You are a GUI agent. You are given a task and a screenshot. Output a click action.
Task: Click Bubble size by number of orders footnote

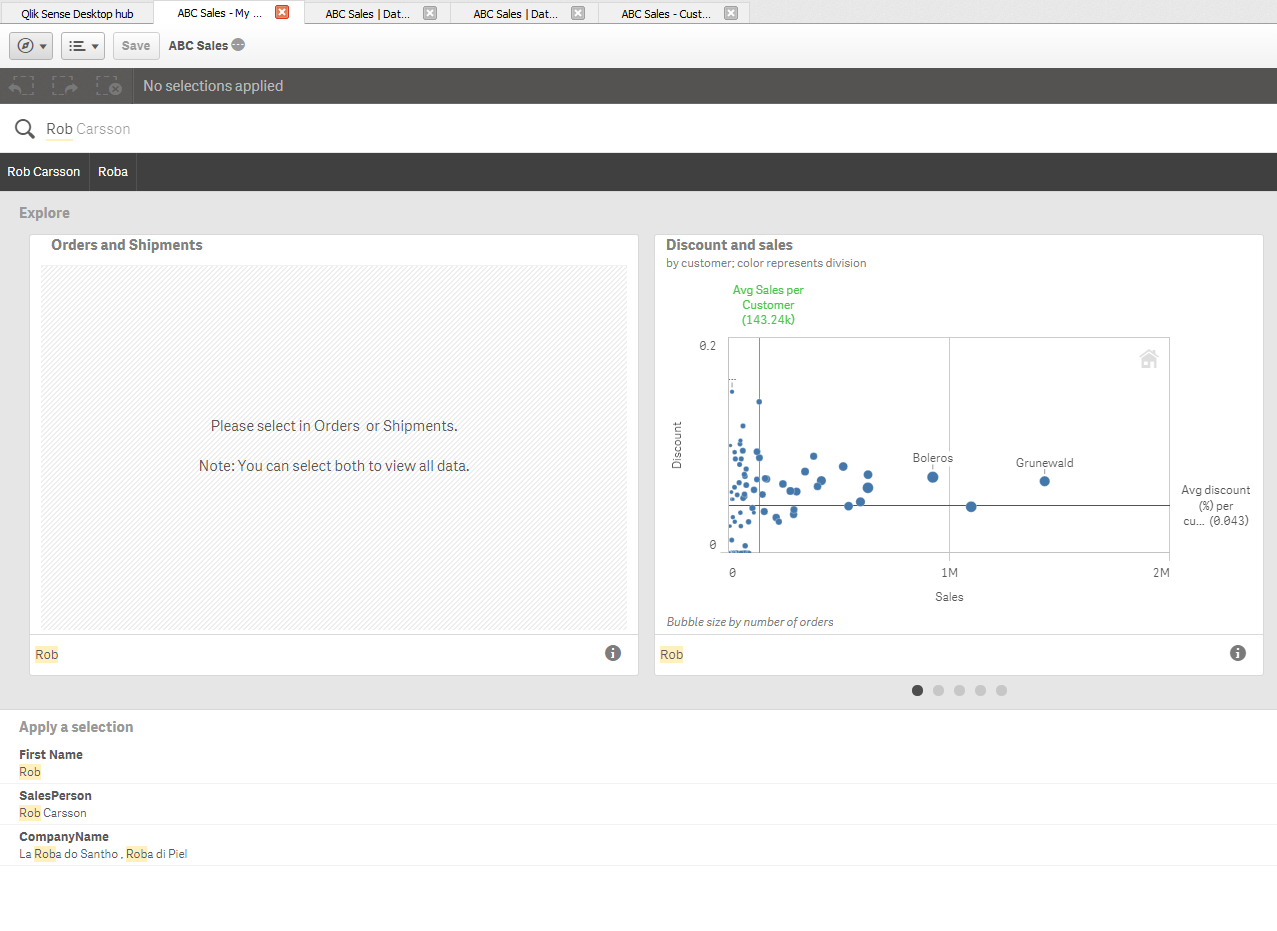pos(750,622)
